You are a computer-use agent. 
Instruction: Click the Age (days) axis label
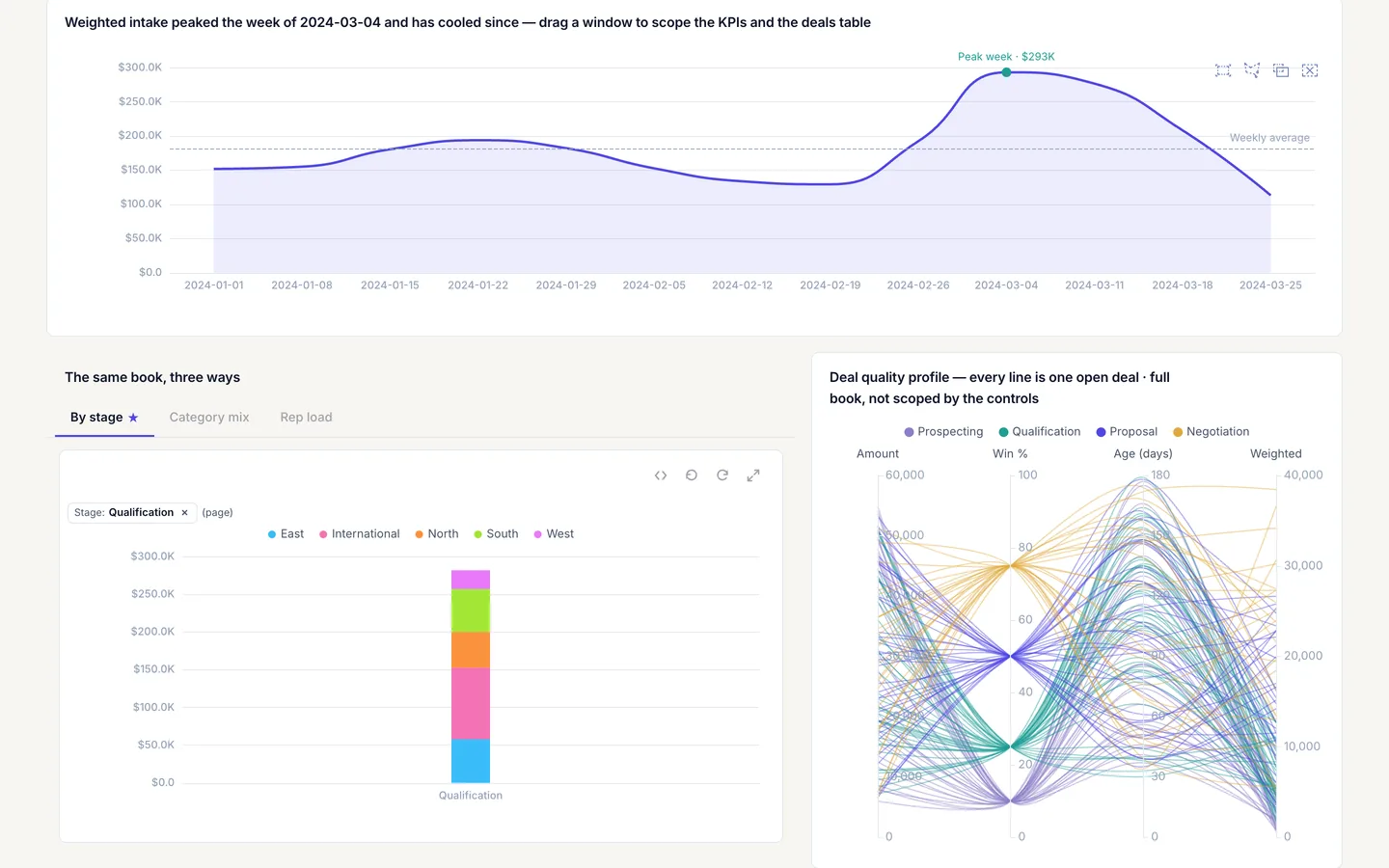tap(1143, 454)
